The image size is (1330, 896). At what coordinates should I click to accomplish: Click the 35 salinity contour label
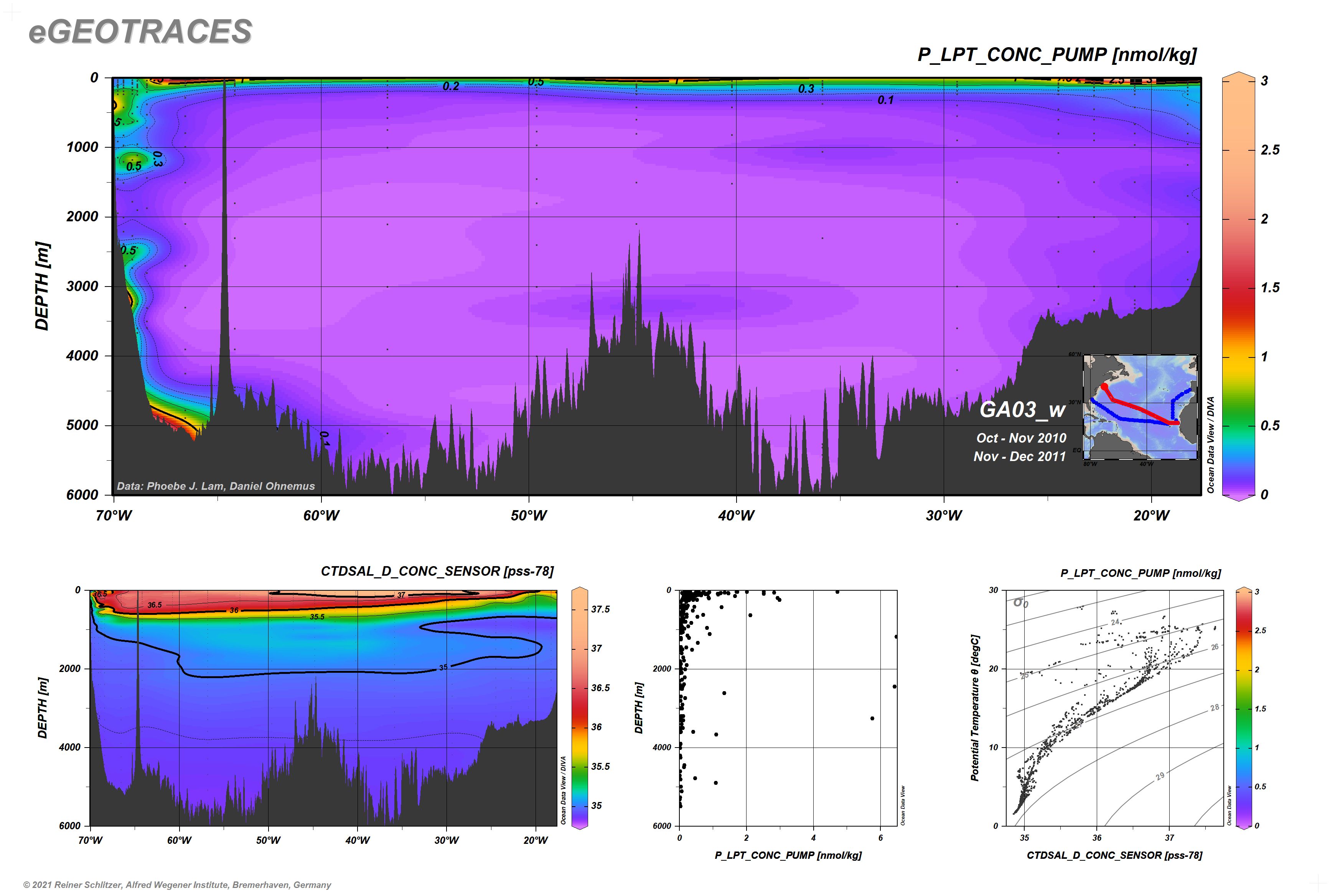(x=443, y=667)
